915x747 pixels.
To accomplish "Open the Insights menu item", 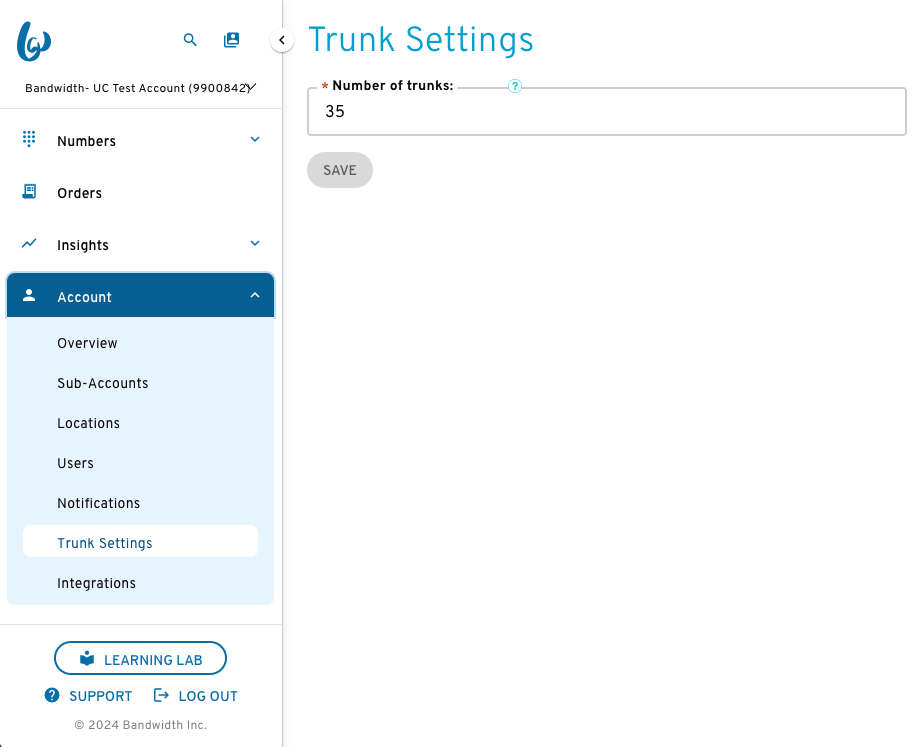I will tap(140, 244).
